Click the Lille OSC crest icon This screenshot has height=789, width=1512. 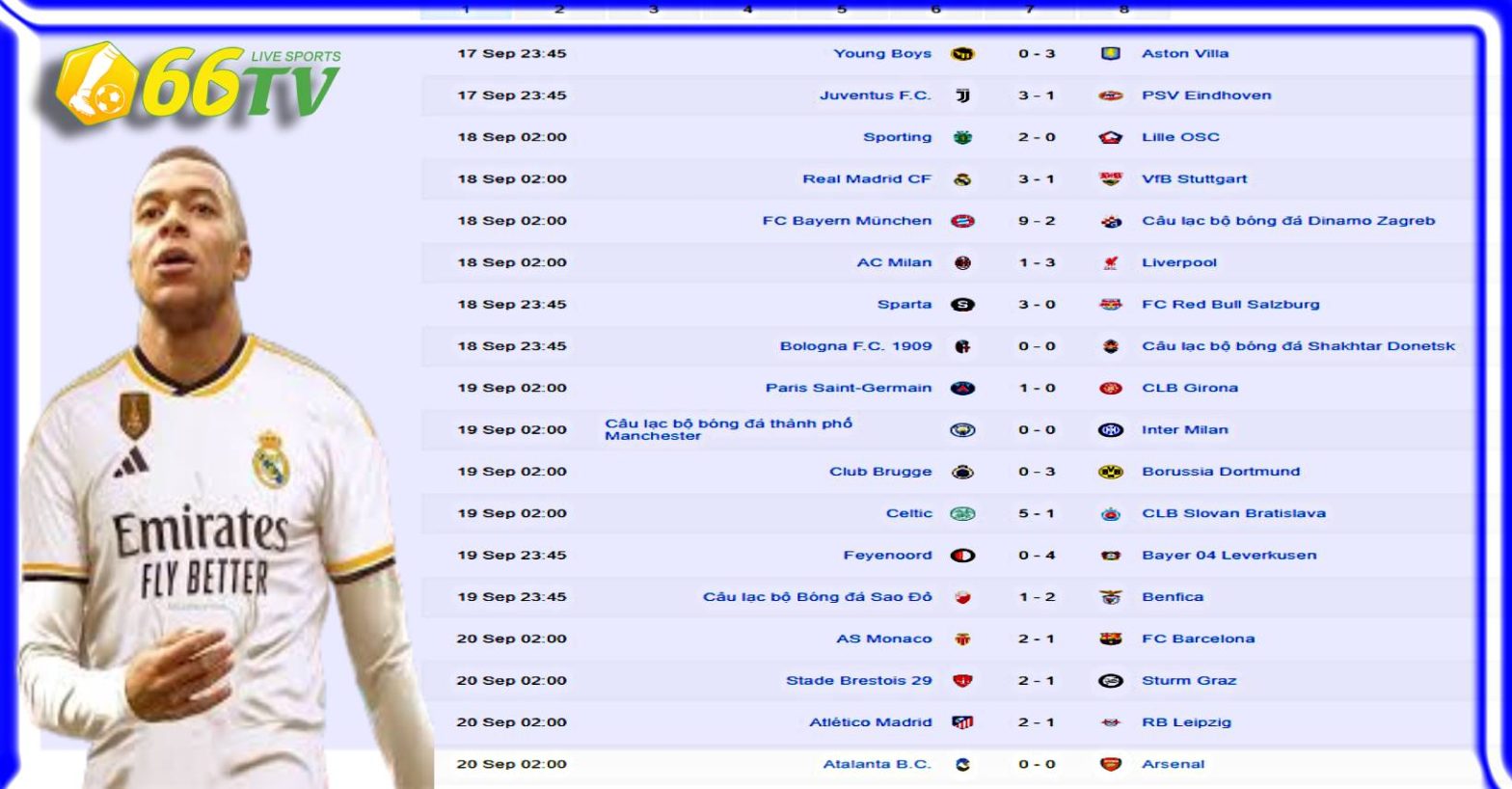tap(1111, 138)
